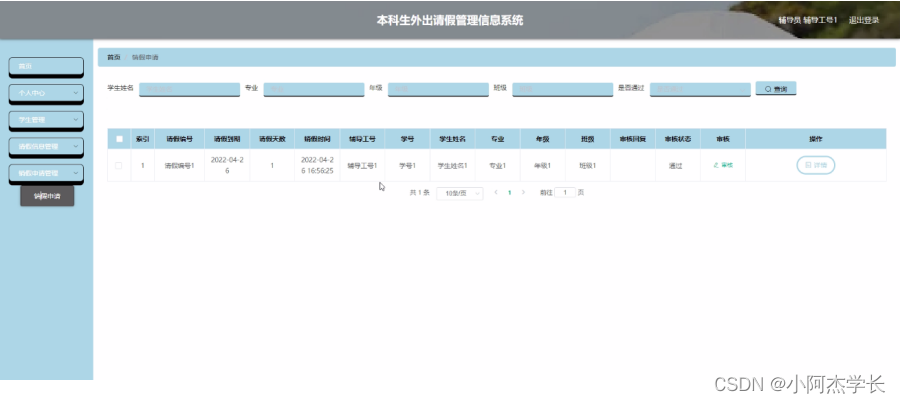Click the 请假编号 column header

pos(179,139)
